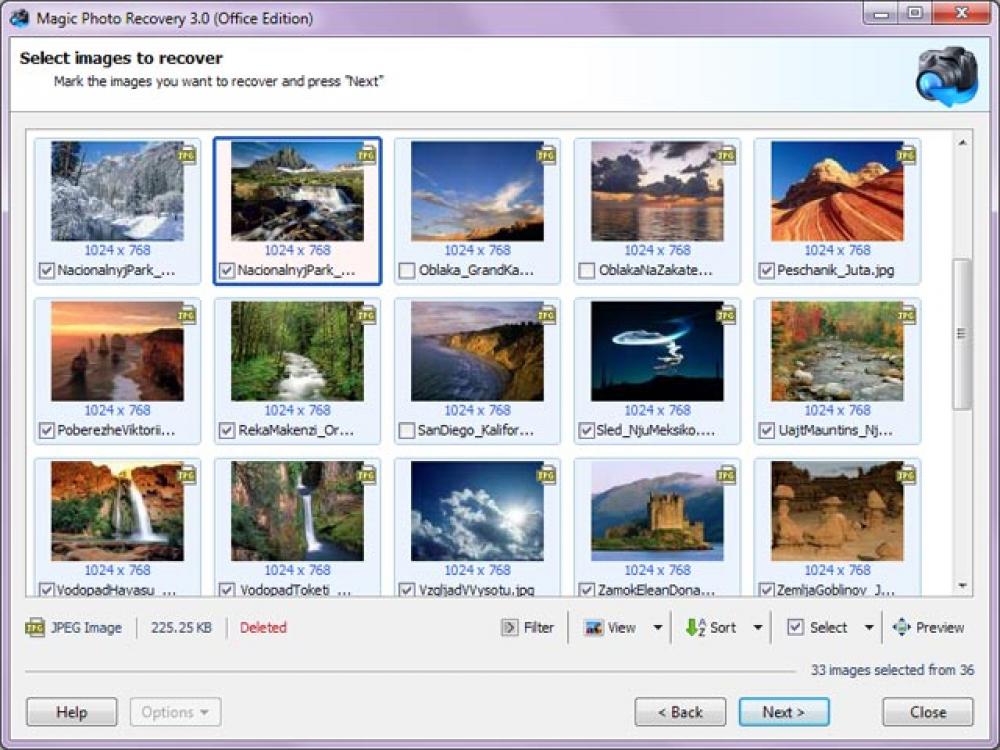Click the JPG badge on Peschanik_Juta.jpg thumbnail
Image resolution: width=1000 pixels, height=750 pixels.
(907, 156)
